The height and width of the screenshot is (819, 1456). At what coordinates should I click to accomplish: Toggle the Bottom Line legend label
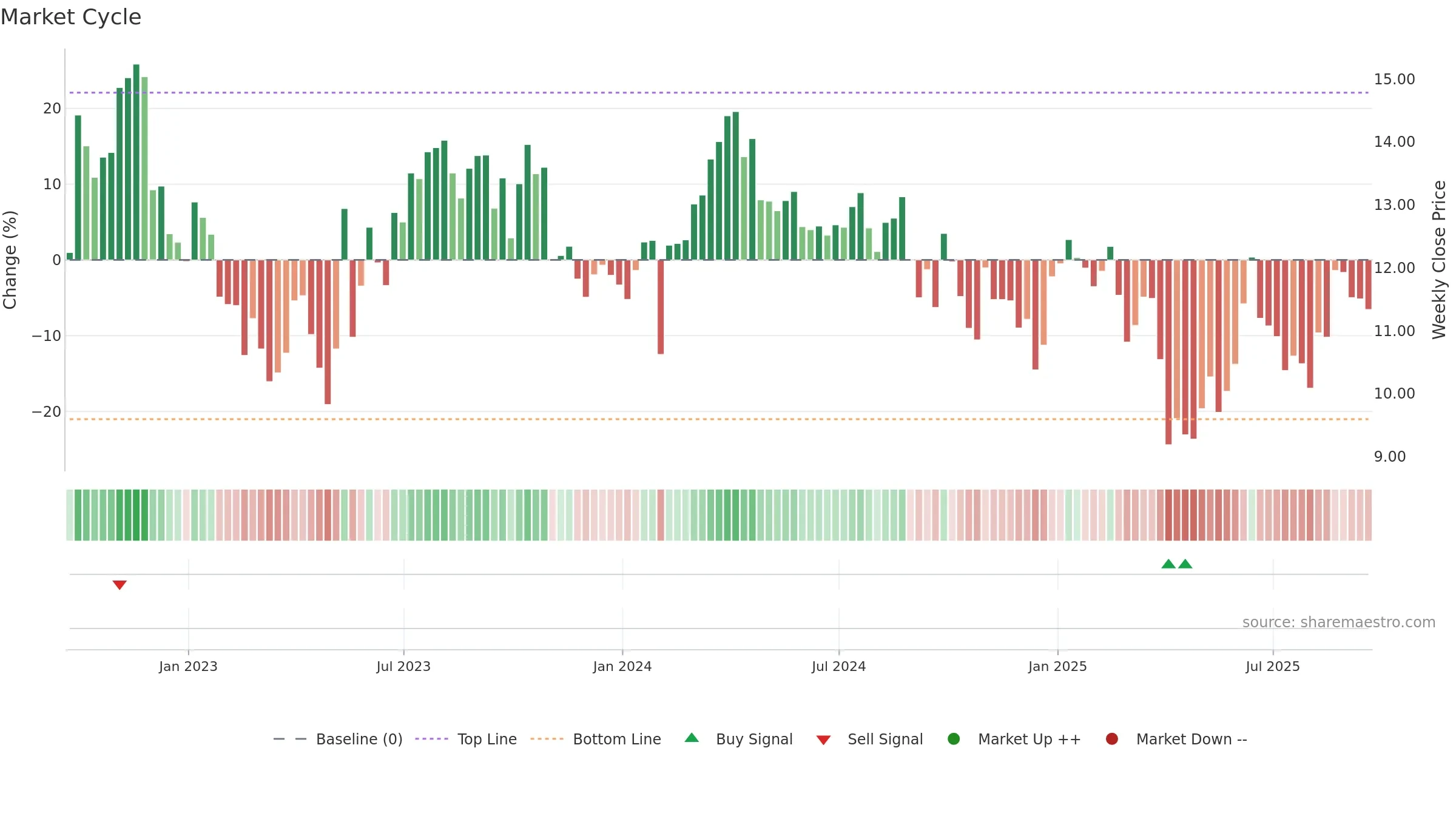tap(617, 739)
